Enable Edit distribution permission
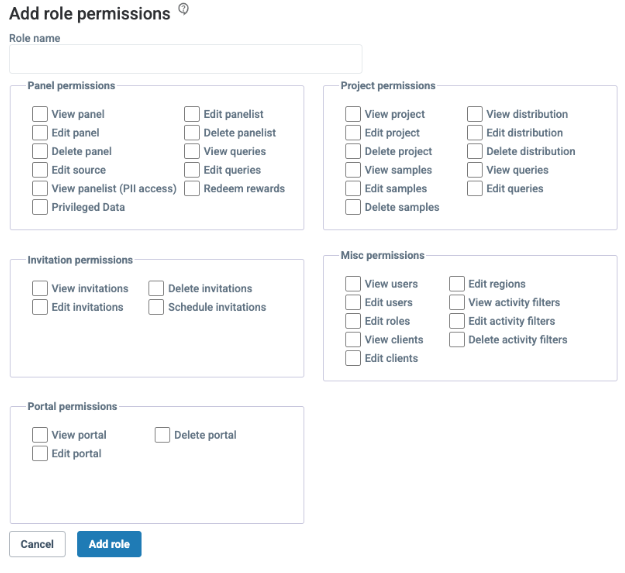625x573 pixels. coord(475,133)
